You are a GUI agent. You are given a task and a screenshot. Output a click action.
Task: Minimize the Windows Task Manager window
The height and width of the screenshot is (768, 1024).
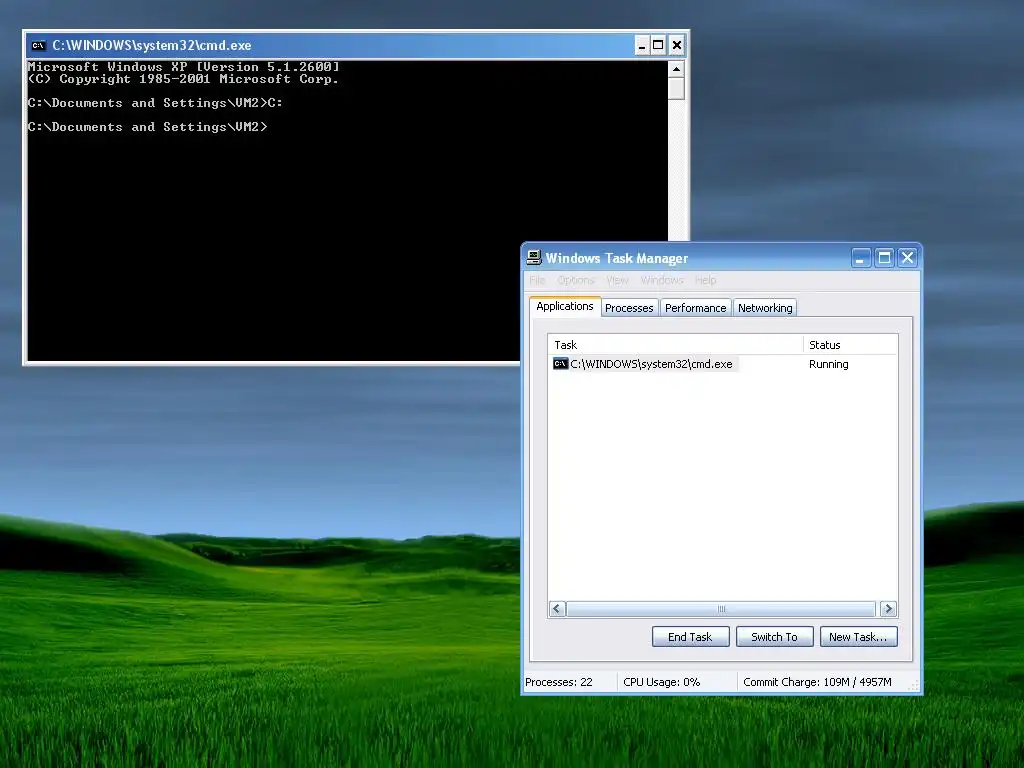(x=861, y=258)
